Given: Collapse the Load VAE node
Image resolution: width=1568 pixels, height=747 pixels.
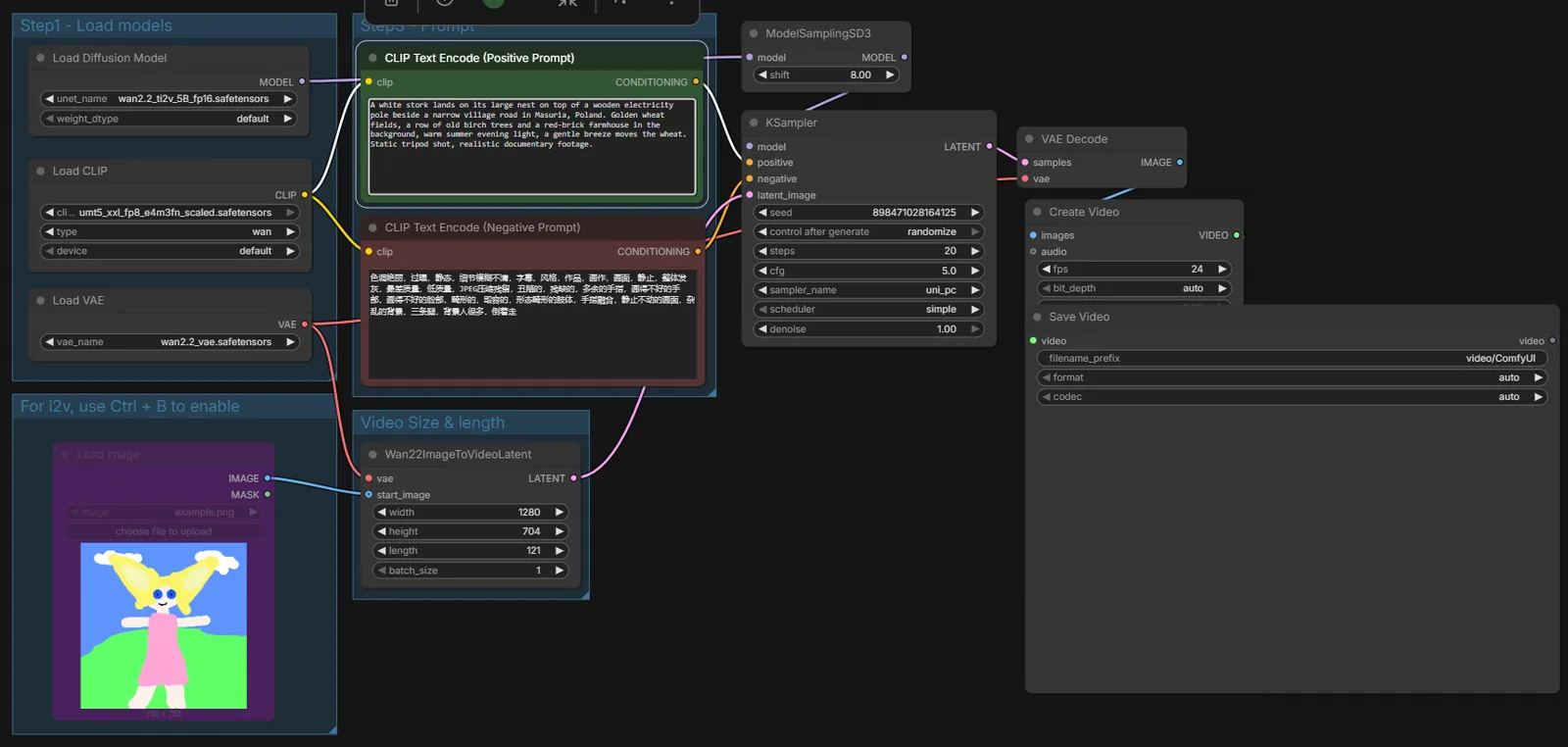Looking at the screenshot, I should (x=40, y=300).
